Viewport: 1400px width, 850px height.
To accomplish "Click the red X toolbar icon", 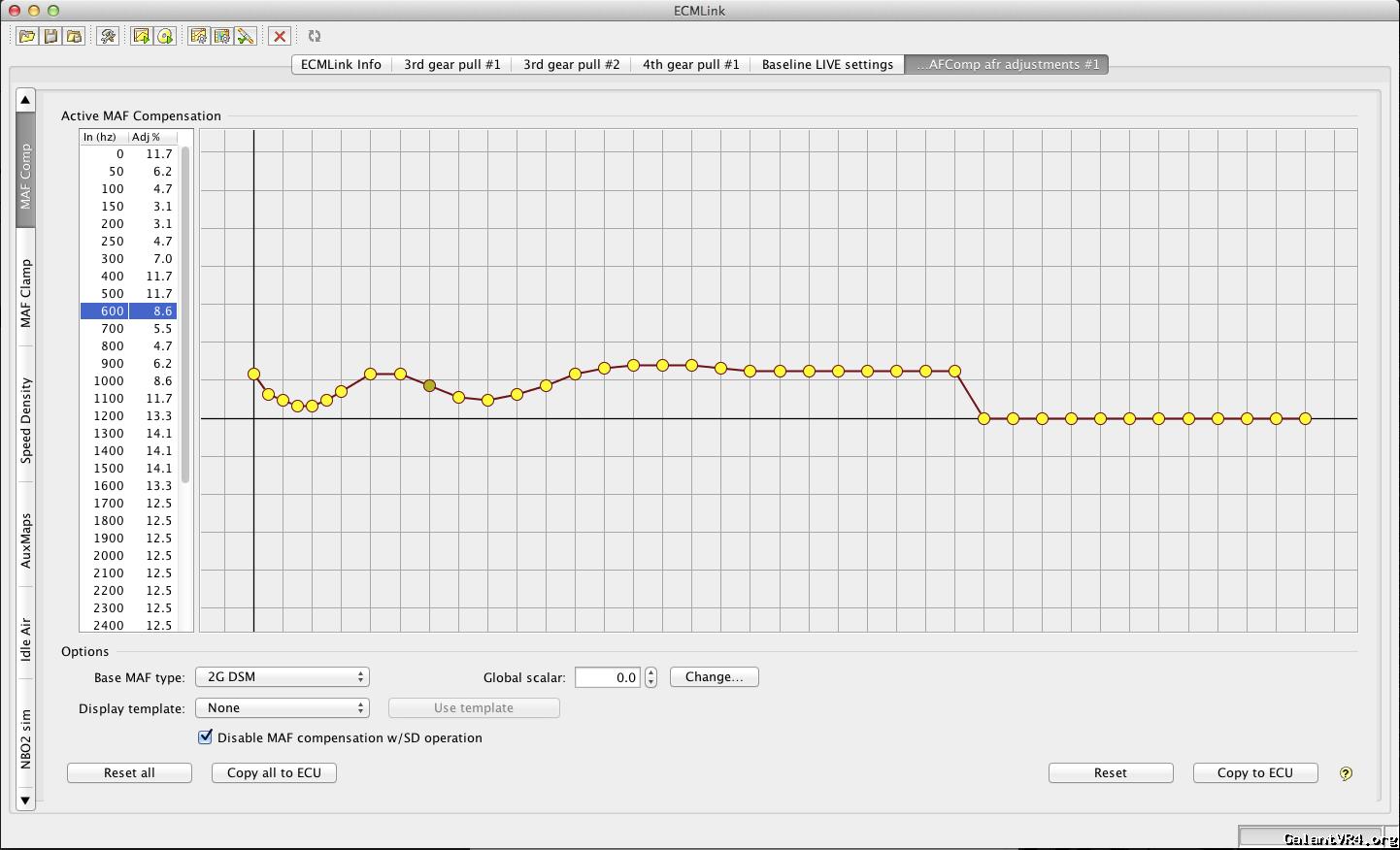I will coord(280,36).
